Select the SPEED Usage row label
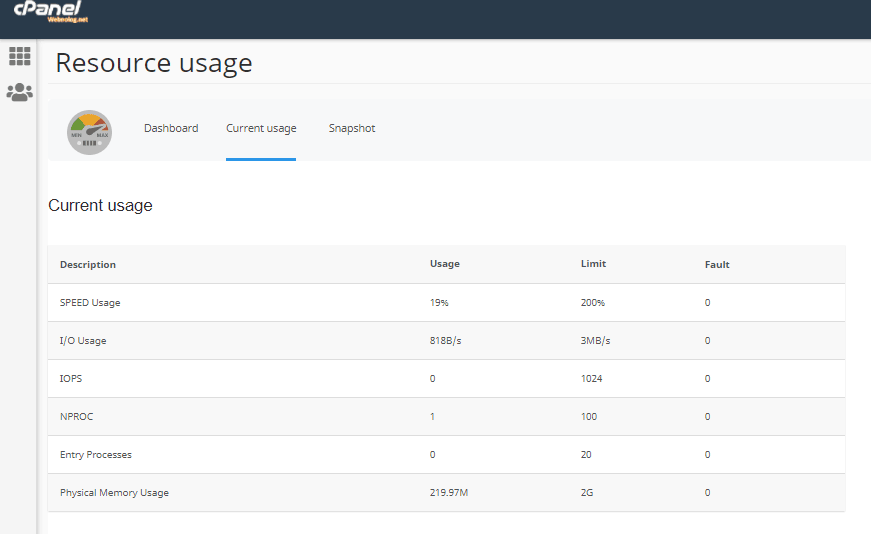871x534 pixels. [x=90, y=303]
